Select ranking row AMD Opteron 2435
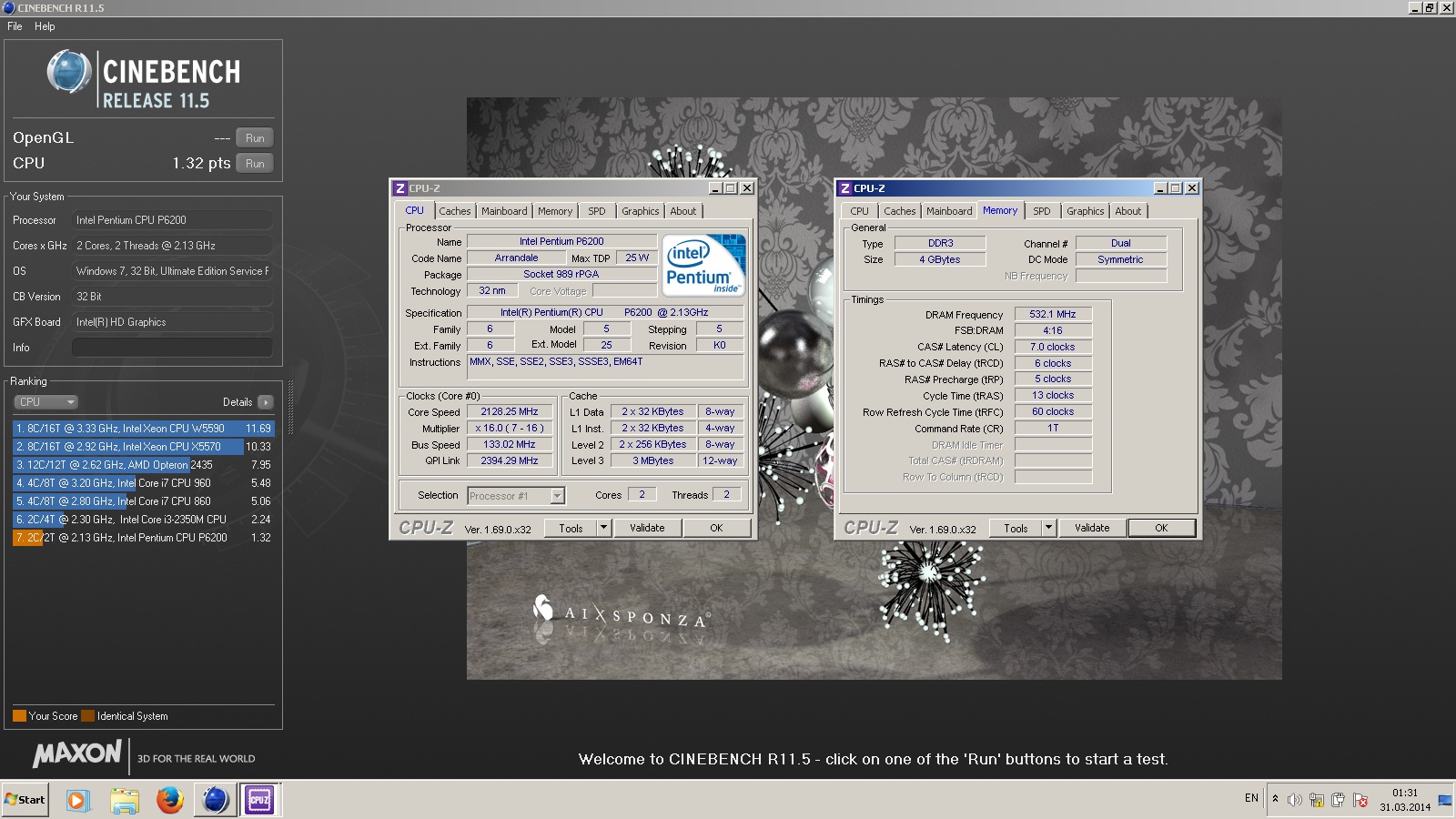The image size is (1456, 819). (x=143, y=465)
